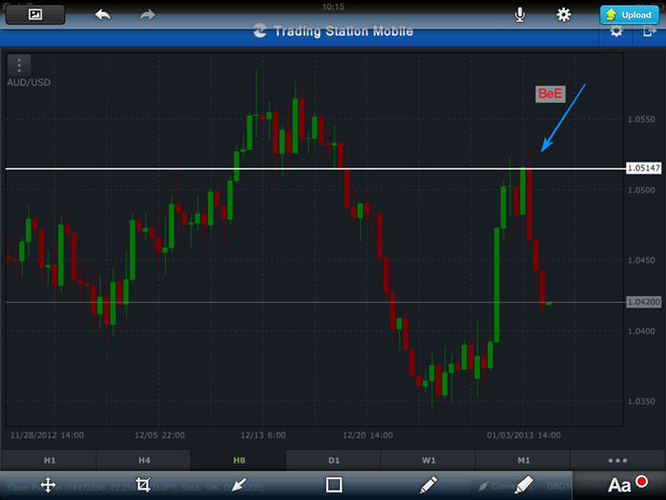This screenshot has width=666, height=500.
Task: Select the Aa text tool
Action: point(619,485)
